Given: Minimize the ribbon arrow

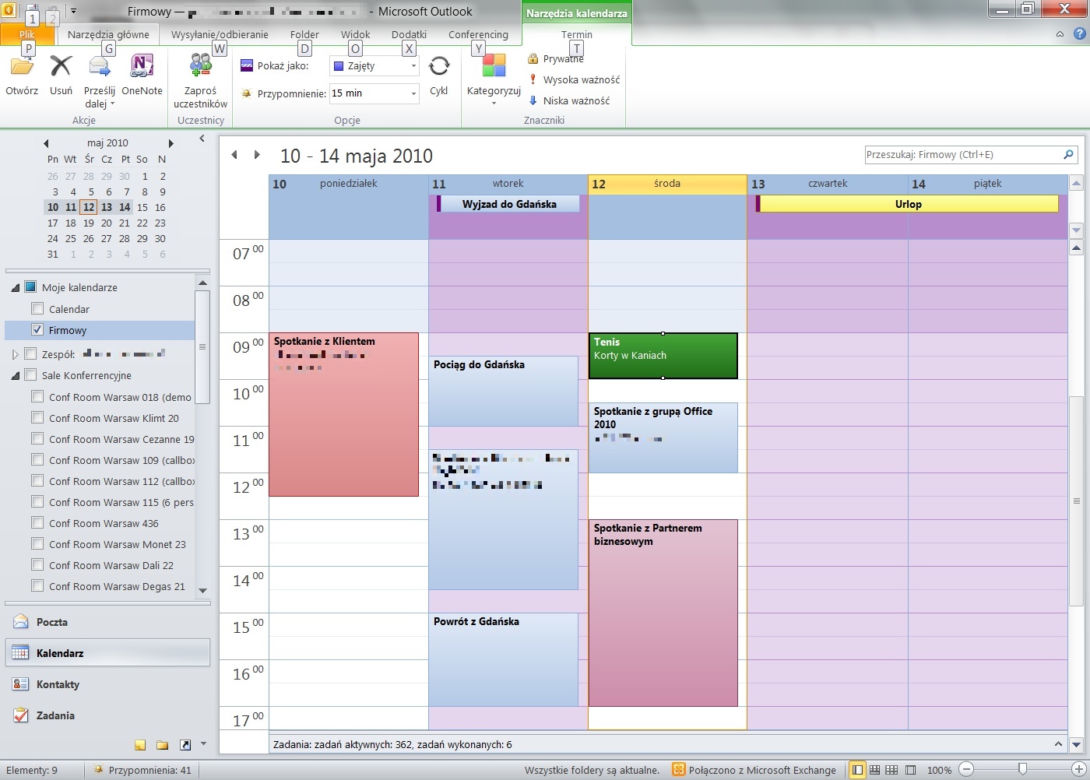Looking at the screenshot, I should (1059, 33).
